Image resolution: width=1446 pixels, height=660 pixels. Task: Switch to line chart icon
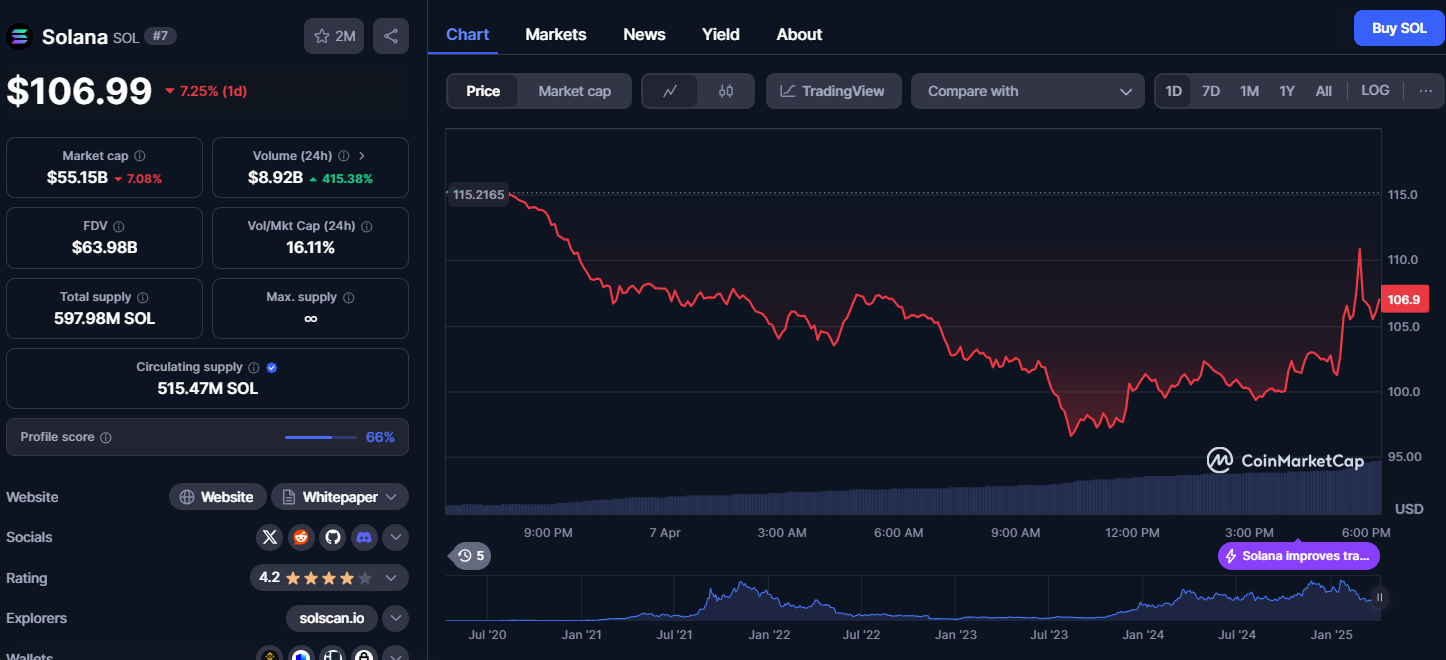(x=671, y=91)
